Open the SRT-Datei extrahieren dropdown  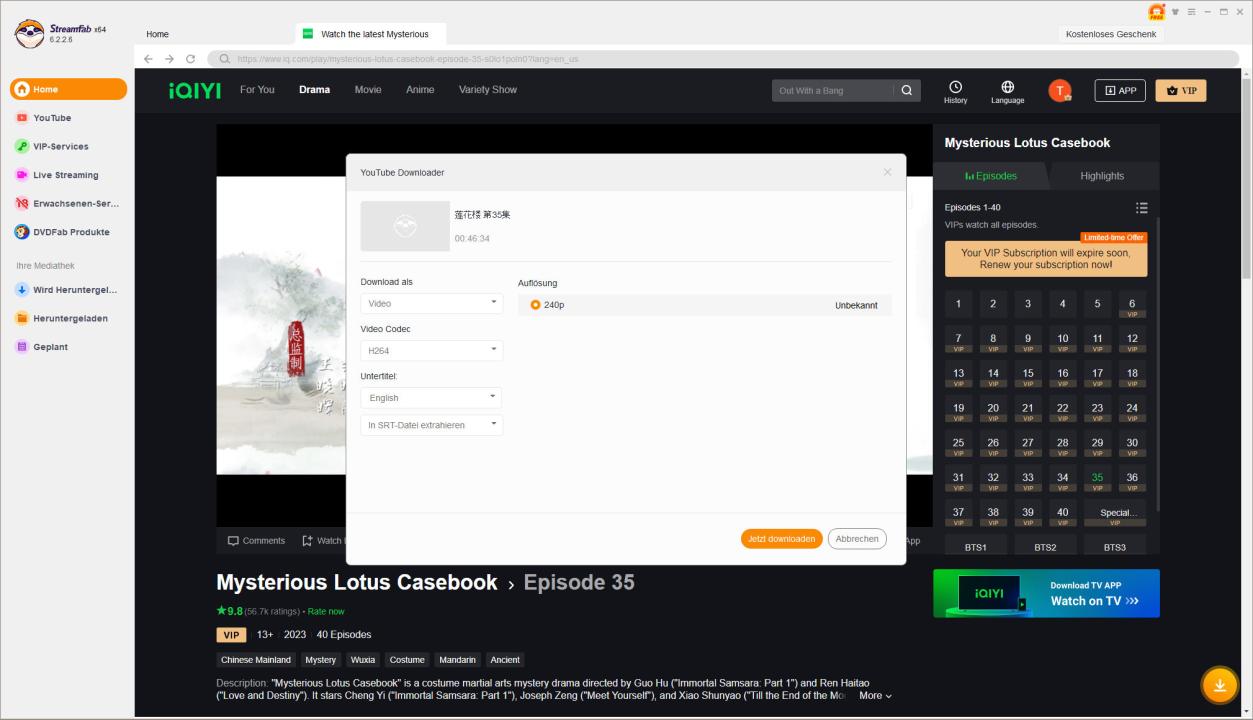[431, 425]
